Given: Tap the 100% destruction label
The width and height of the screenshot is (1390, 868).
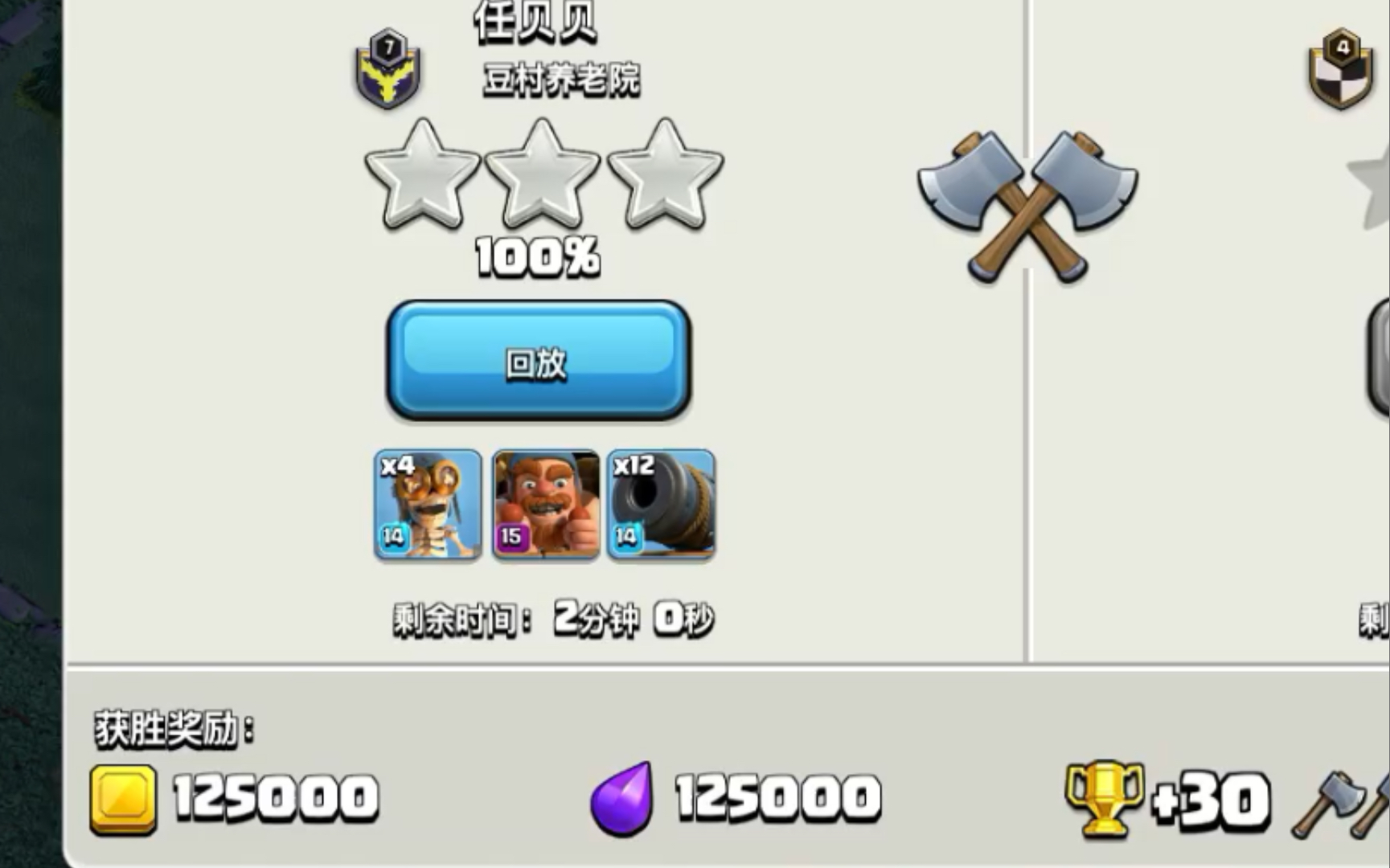Looking at the screenshot, I should [x=538, y=257].
